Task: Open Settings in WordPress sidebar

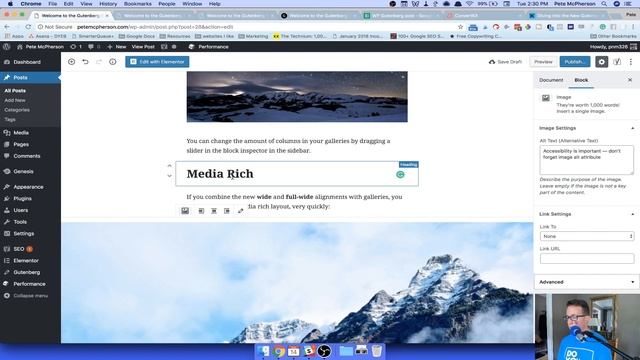Action: click(24, 233)
